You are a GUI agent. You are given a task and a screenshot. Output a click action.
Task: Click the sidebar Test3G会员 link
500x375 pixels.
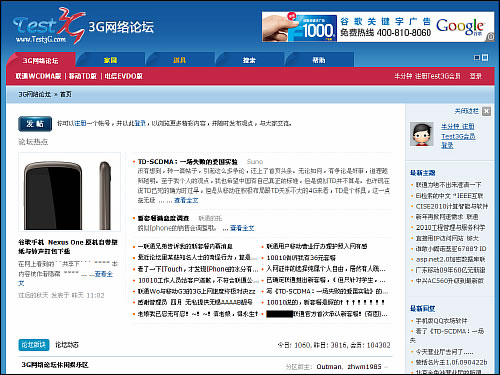pyautogui.click(x=458, y=136)
